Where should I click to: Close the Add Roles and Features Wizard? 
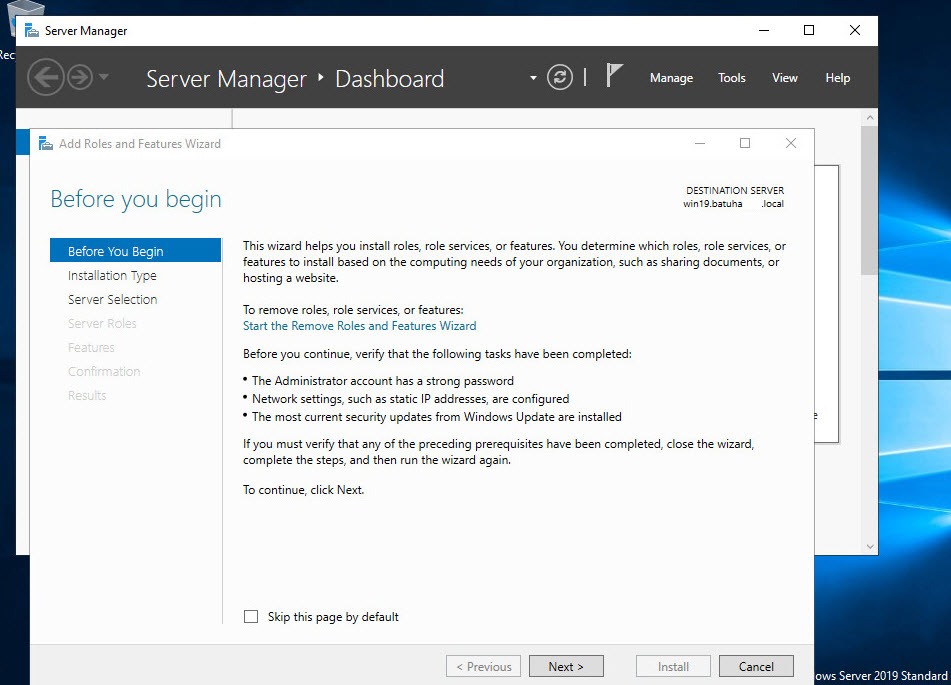(791, 144)
